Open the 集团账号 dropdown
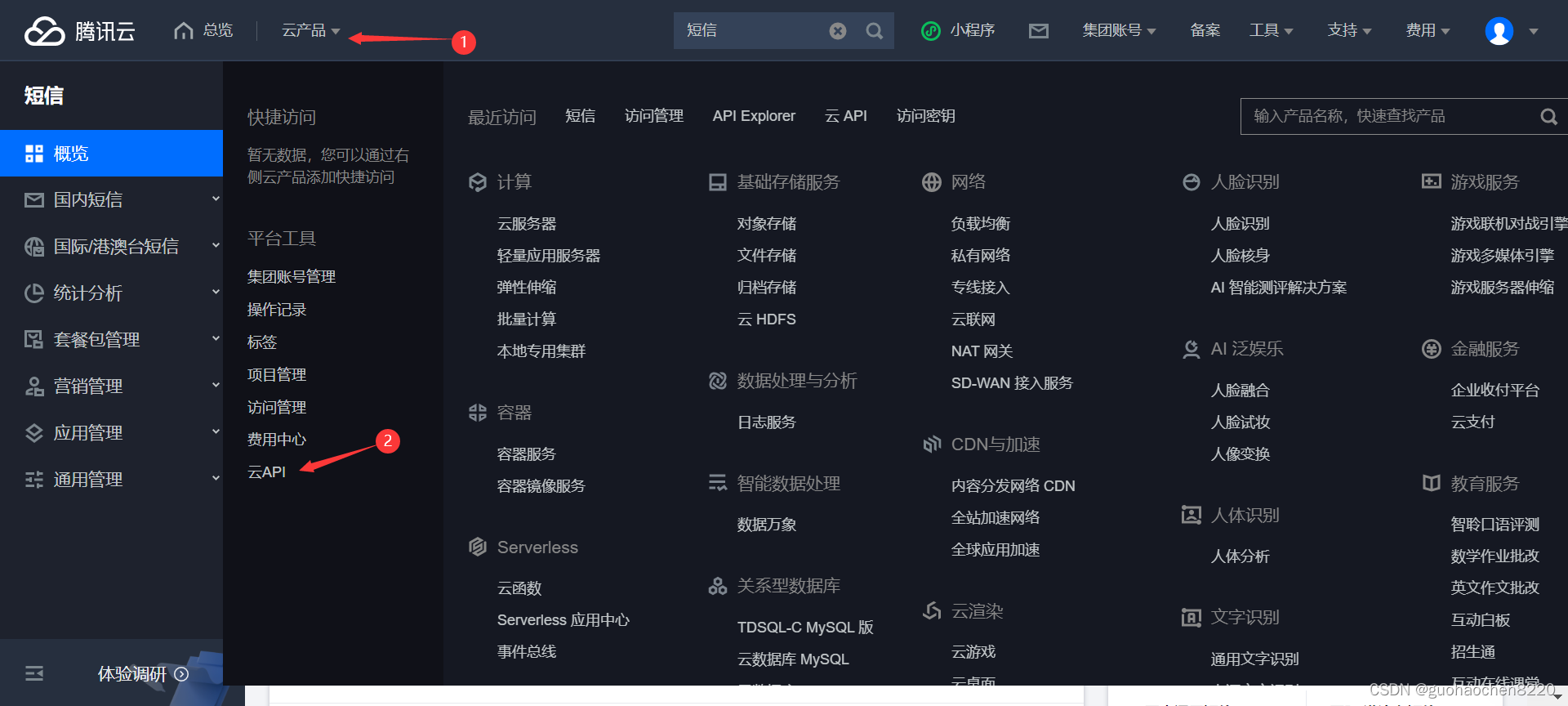 point(1119,30)
